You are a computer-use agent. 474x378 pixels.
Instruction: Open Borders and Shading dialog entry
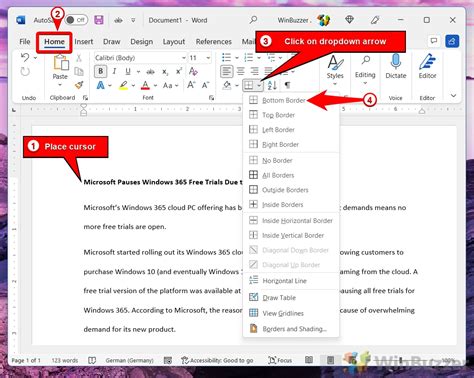pyautogui.click(x=291, y=329)
